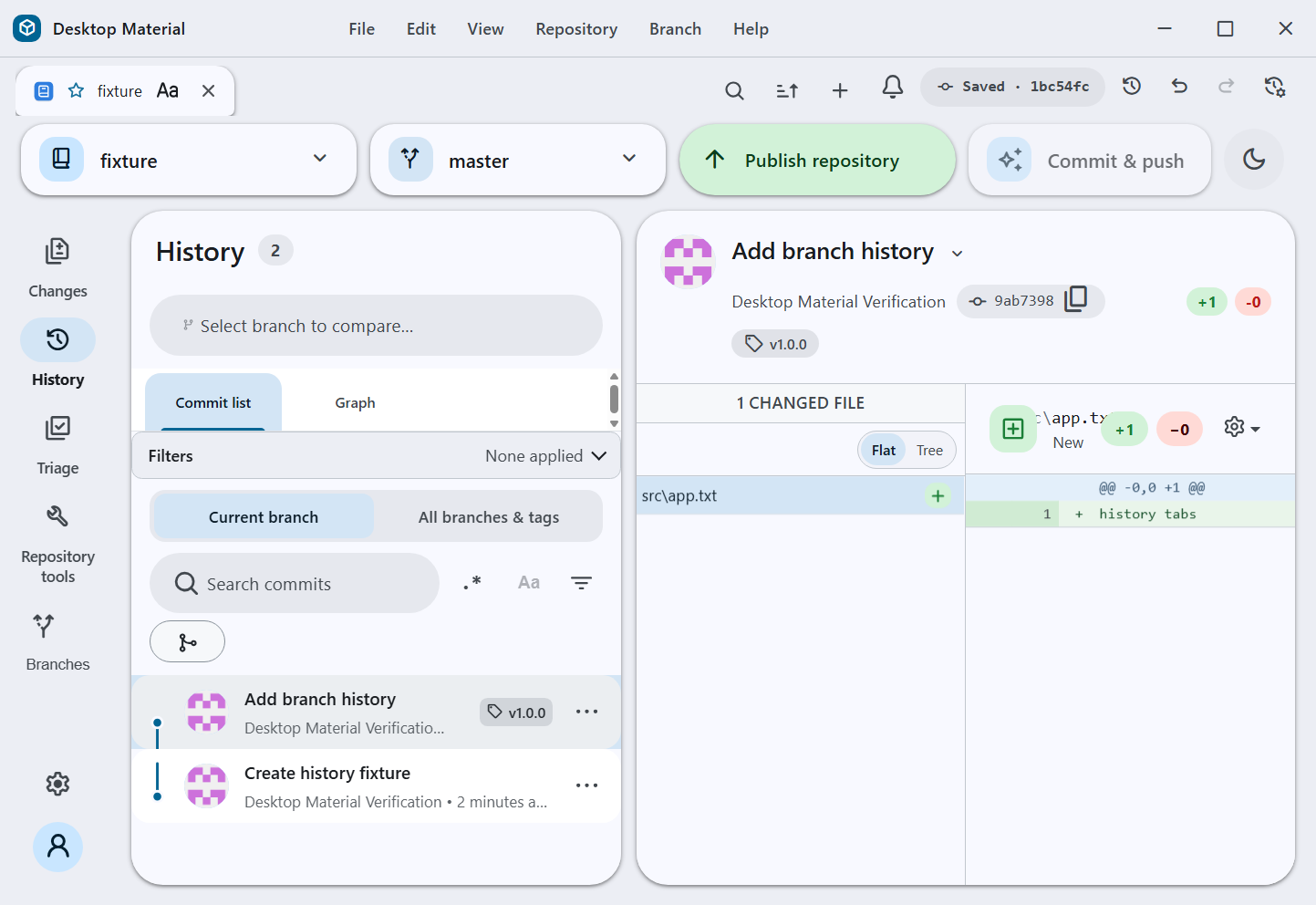This screenshot has height=905, width=1316.
Task: Open the search icon in the toolbar
Action: (x=734, y=90)
